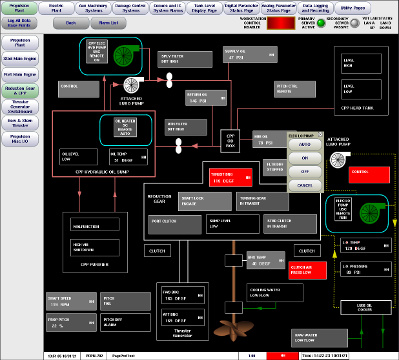The width and height of the screenshot is (399, 360).
Task: Click the small marker in AFT BRG box
Action: [x=200, y=318]
